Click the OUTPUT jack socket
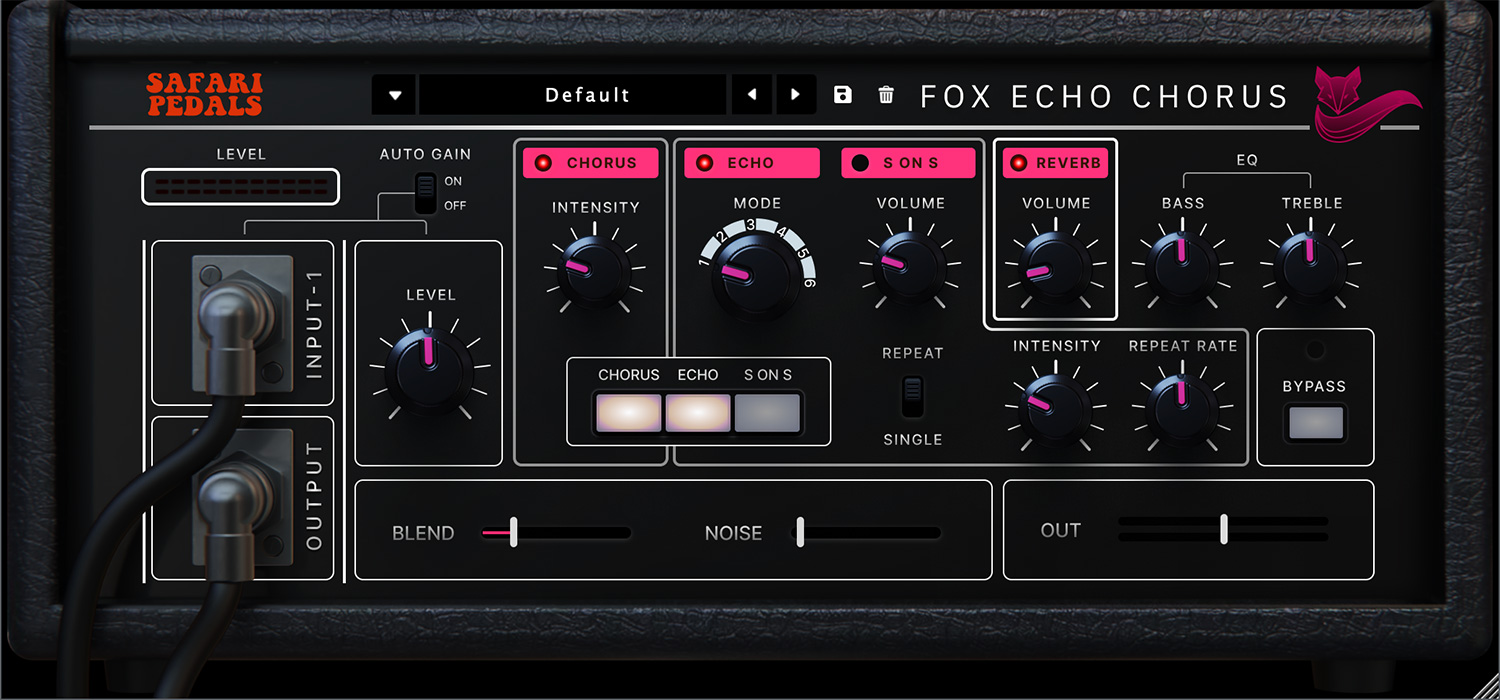1500x700 pixels. pos(240,497)
